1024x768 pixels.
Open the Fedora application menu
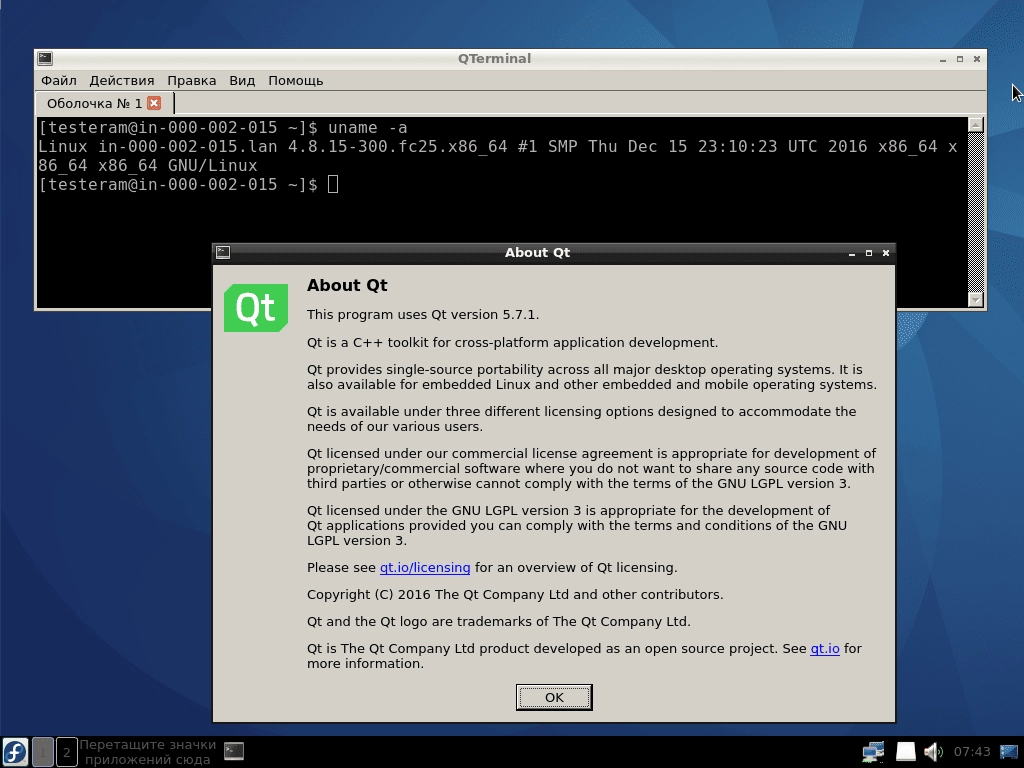pos(15,752)
